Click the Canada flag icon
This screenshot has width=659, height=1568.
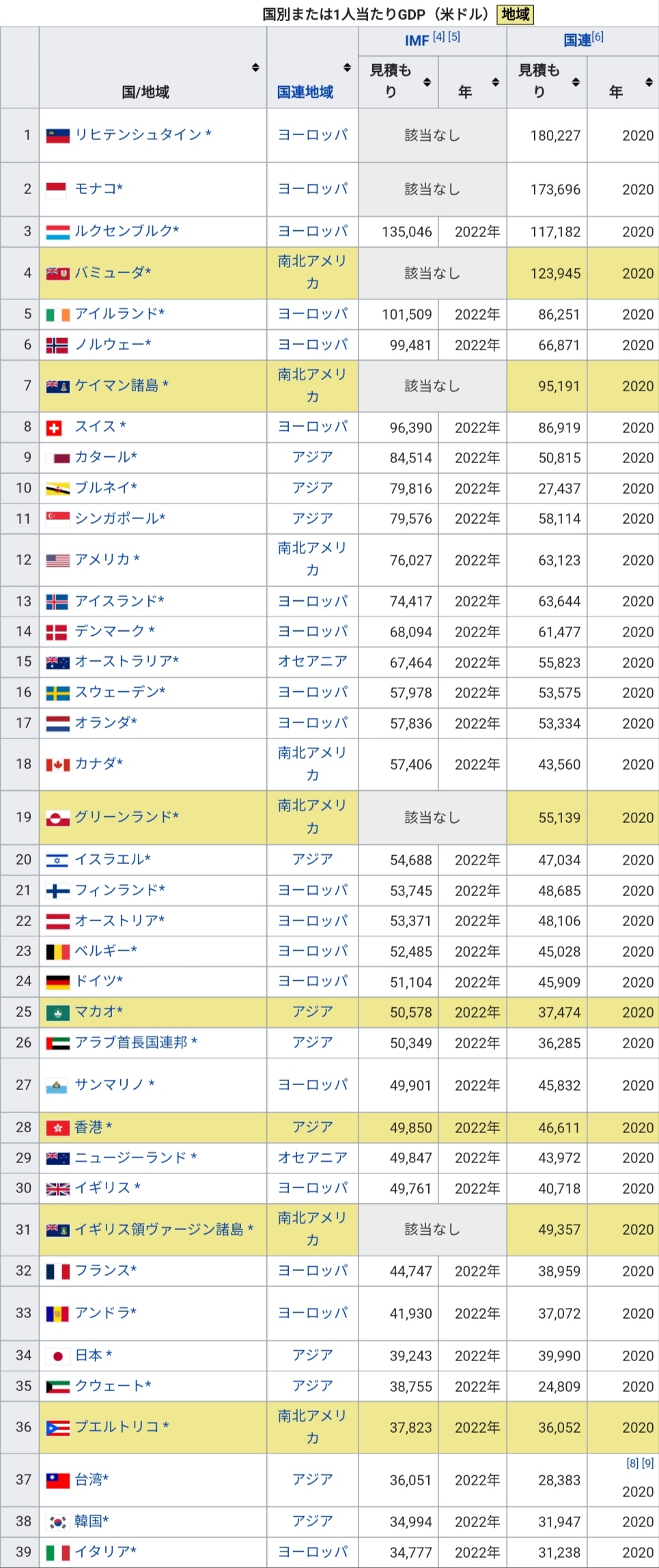57,765
